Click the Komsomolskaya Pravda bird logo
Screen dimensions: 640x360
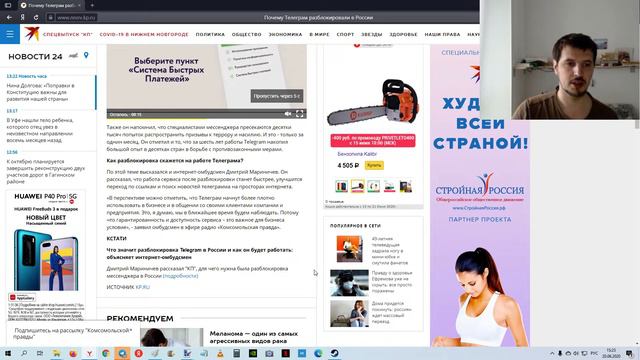point(31,34)
